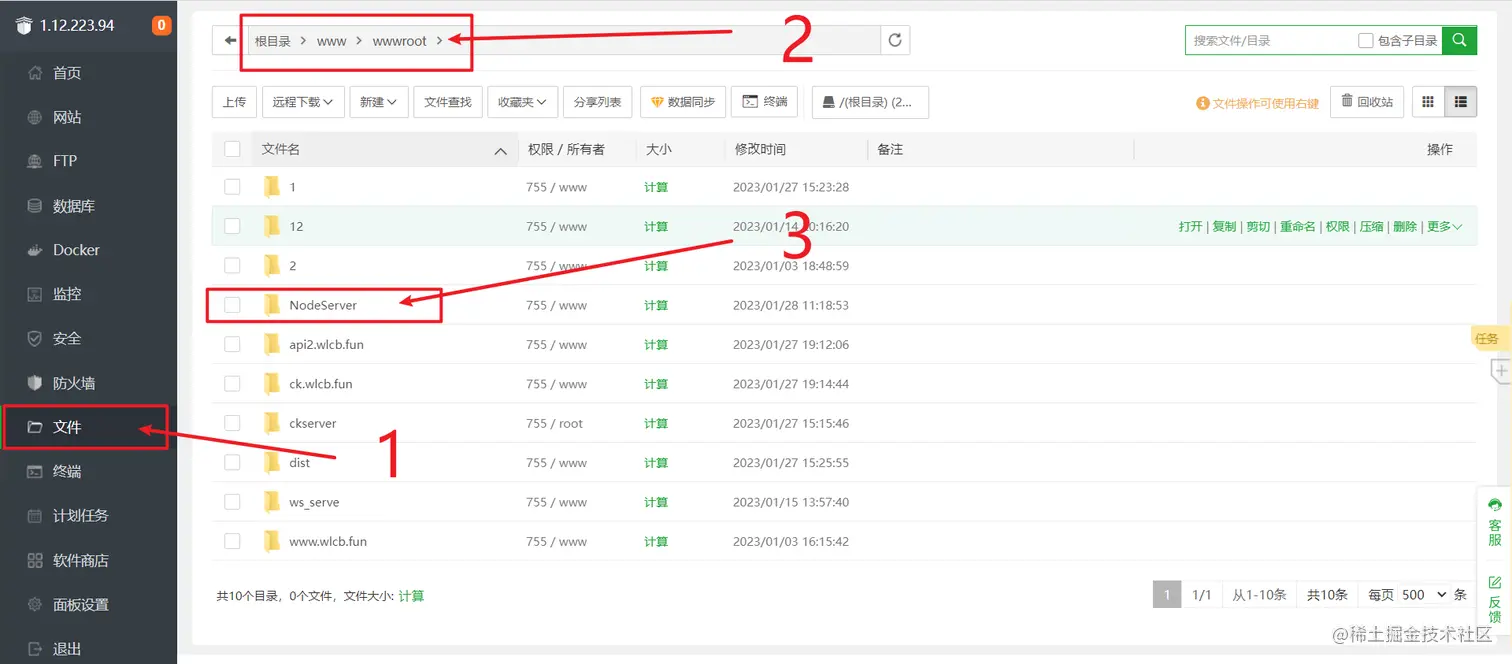Image resolution: width=1512 pixels, height=664 pixels.
Task: Tick the checkbox for folder 12
Action: (x=232, y=226)
